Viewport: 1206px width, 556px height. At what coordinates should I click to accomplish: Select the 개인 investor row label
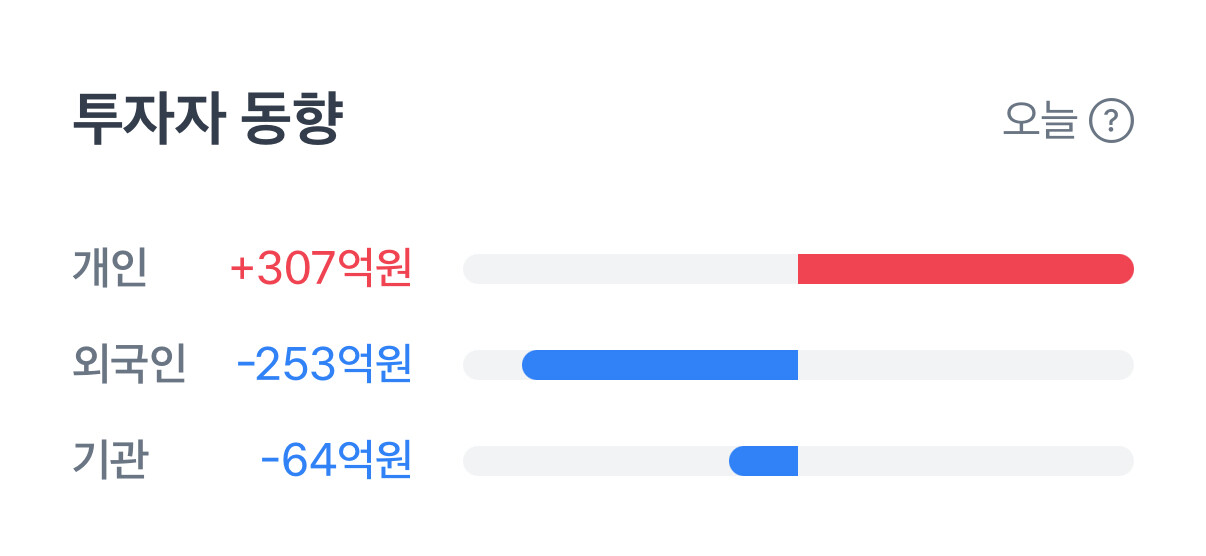point(110,269)
